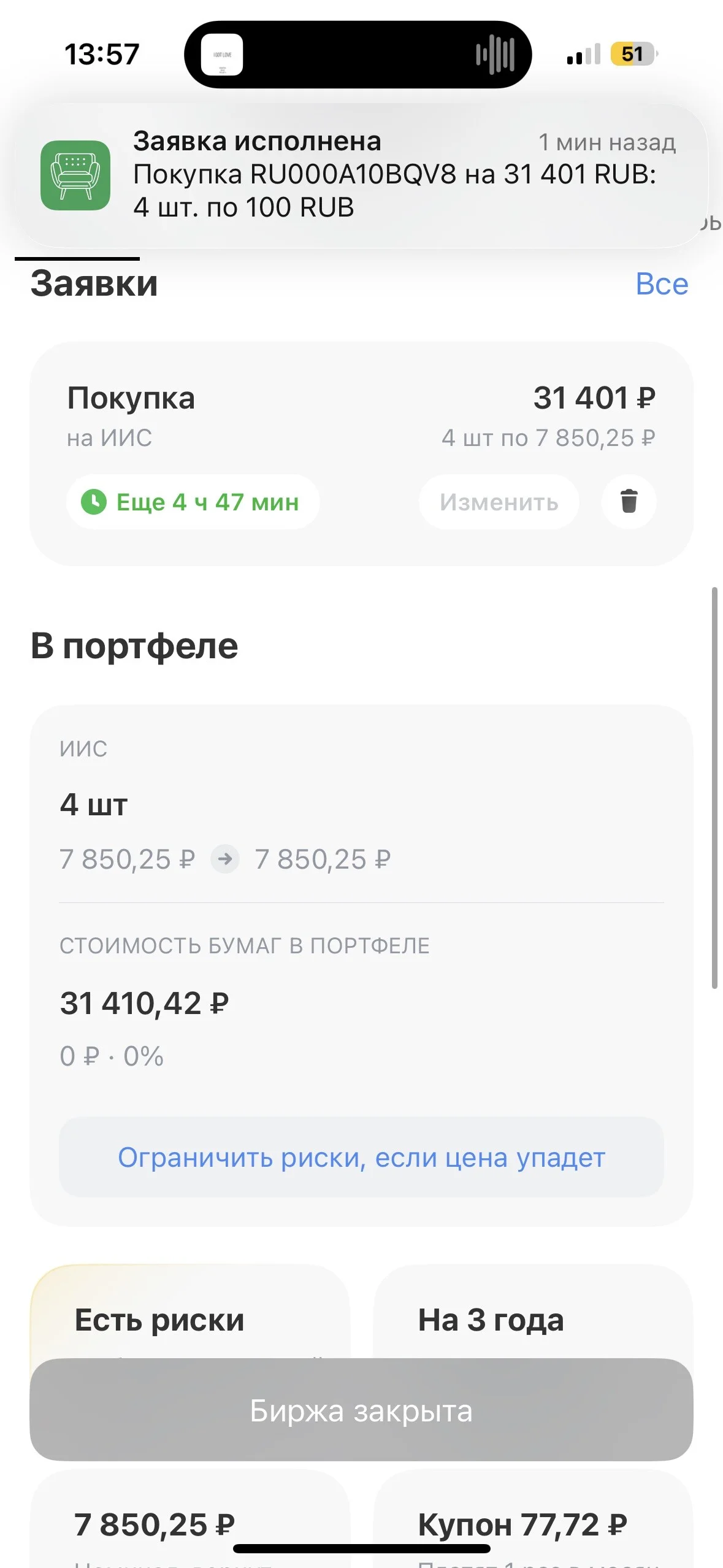Screen dimensions: 723x1568
Task: Open the 7 850,25 ₽ nominal card
Action: [190, 1518]
